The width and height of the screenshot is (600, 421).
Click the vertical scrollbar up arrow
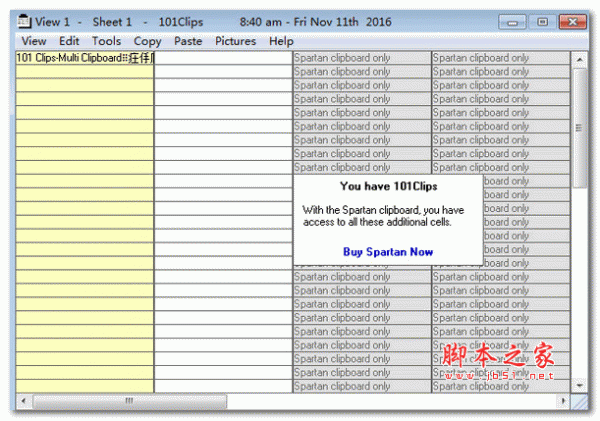(x=580, y=59)
